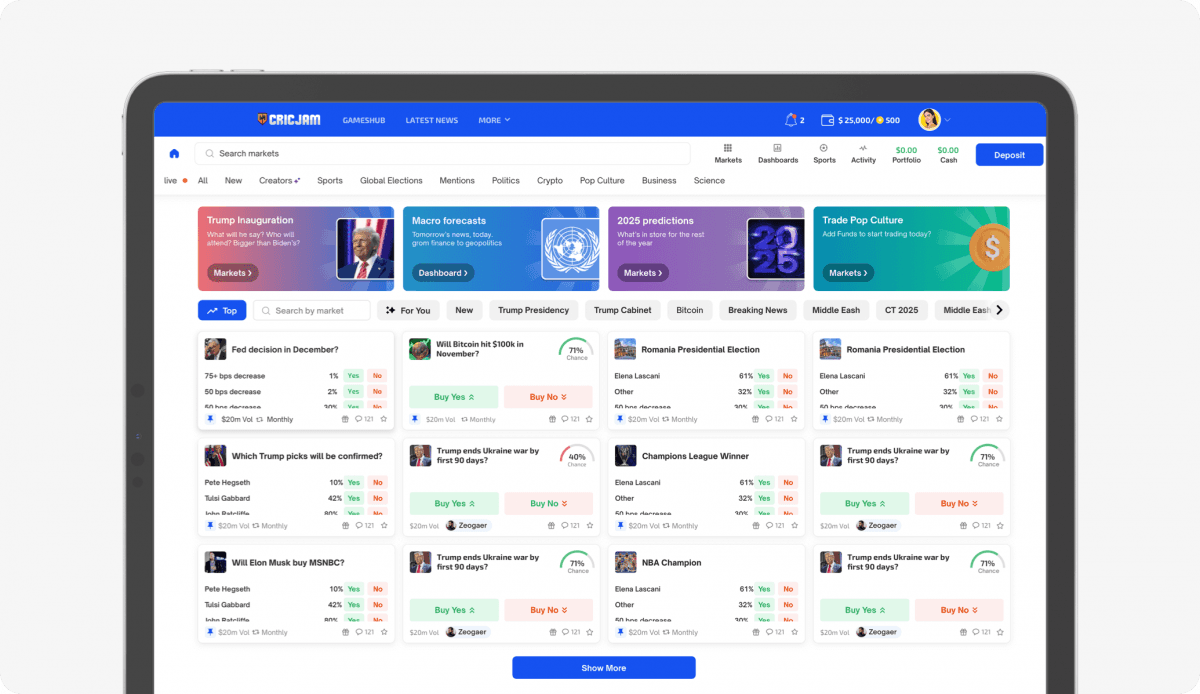Image resolution: width=1200 pixels, height=694 pixels.
Task: Open the Portfolio $0.00 balance
Action: click(906, 154)
